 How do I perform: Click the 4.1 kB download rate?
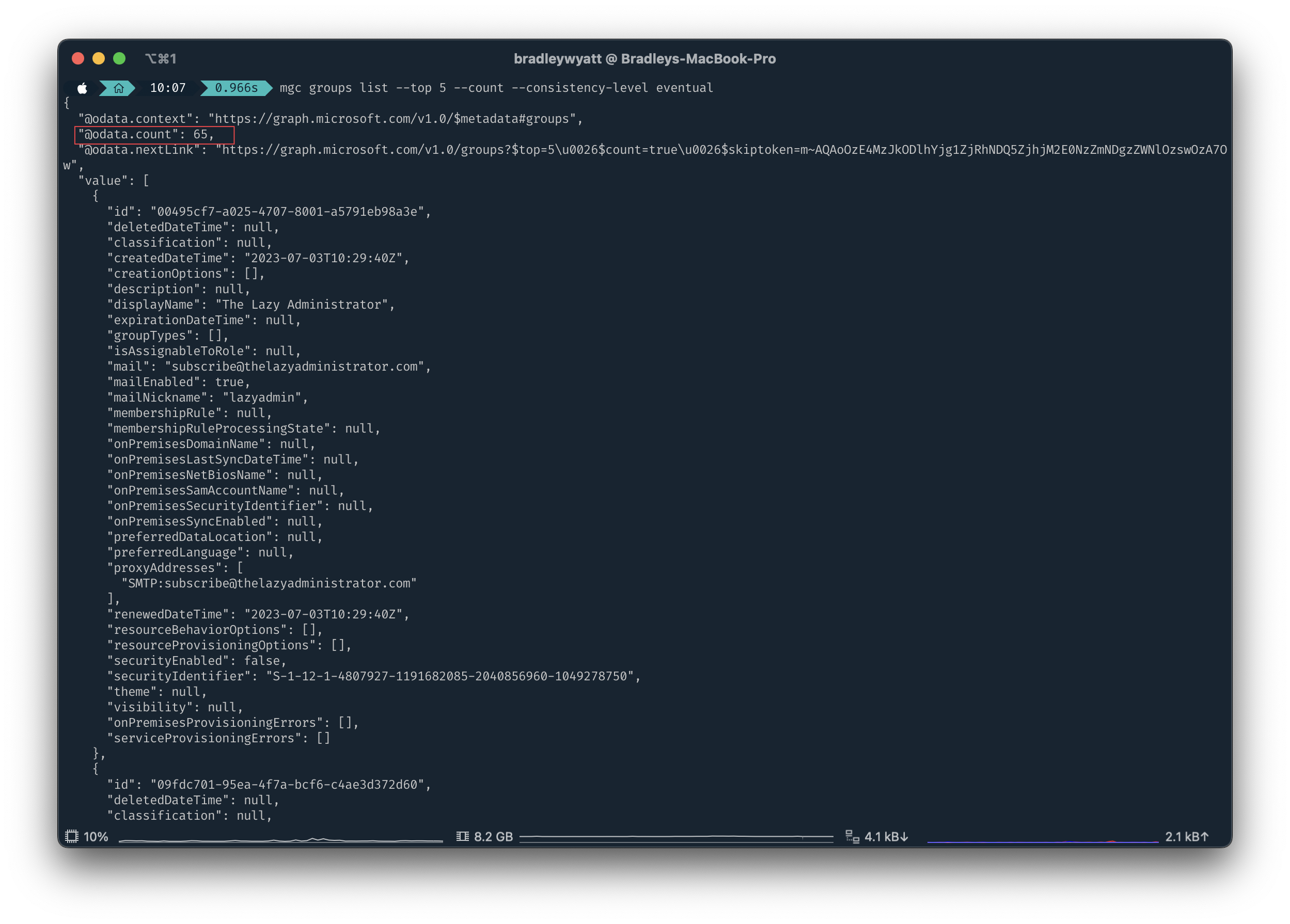coord(886,836)
